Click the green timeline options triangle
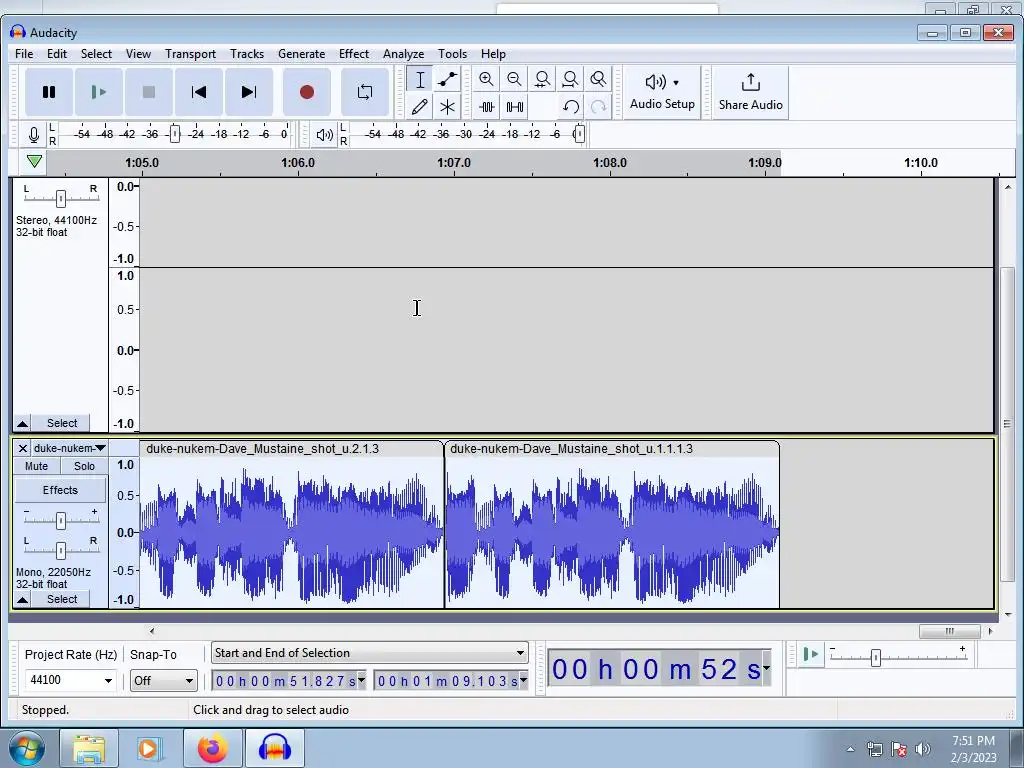1024x768 pixels. (x=35, y=161)
